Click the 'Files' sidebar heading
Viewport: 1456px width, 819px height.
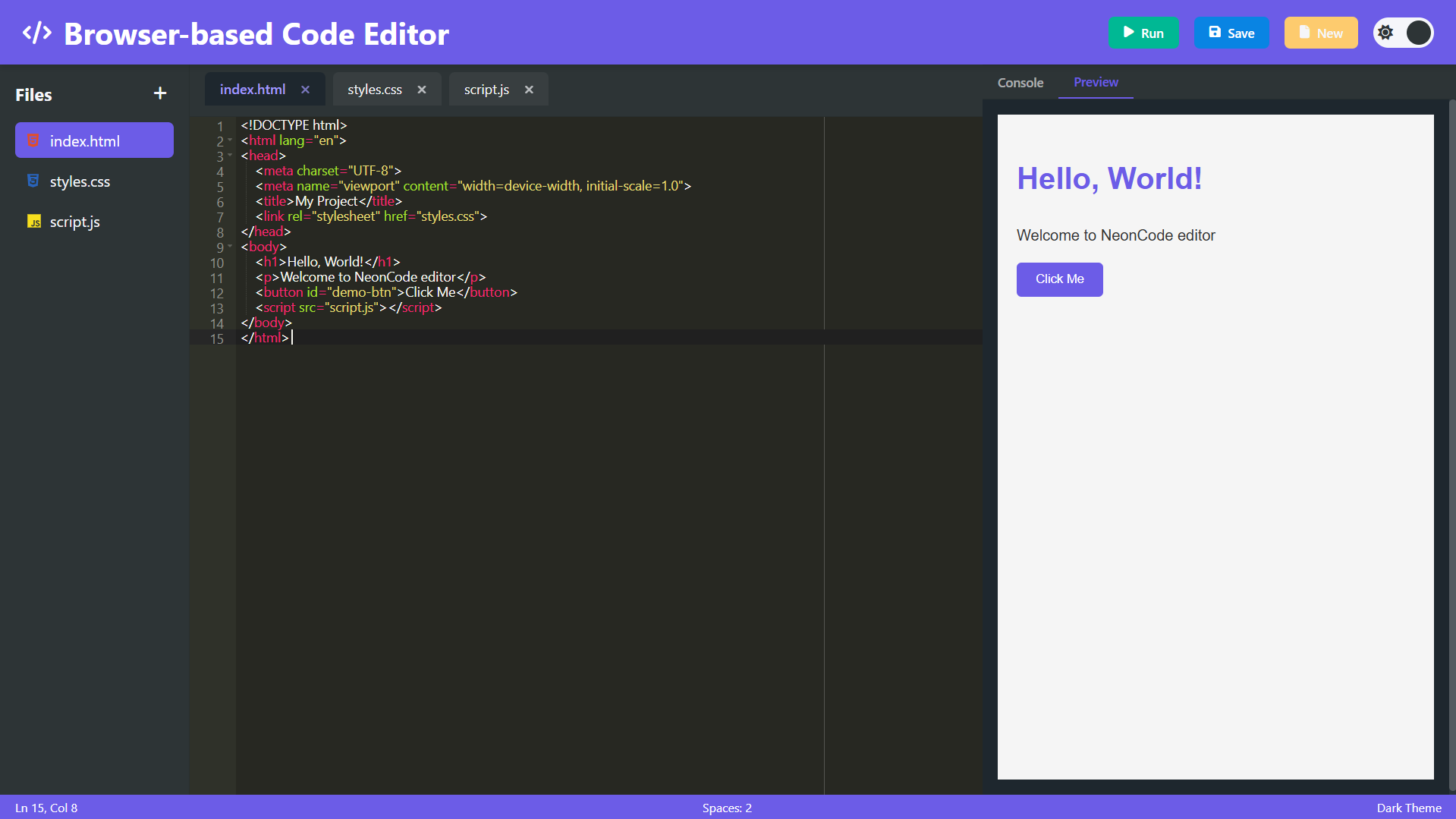point(33,95)
